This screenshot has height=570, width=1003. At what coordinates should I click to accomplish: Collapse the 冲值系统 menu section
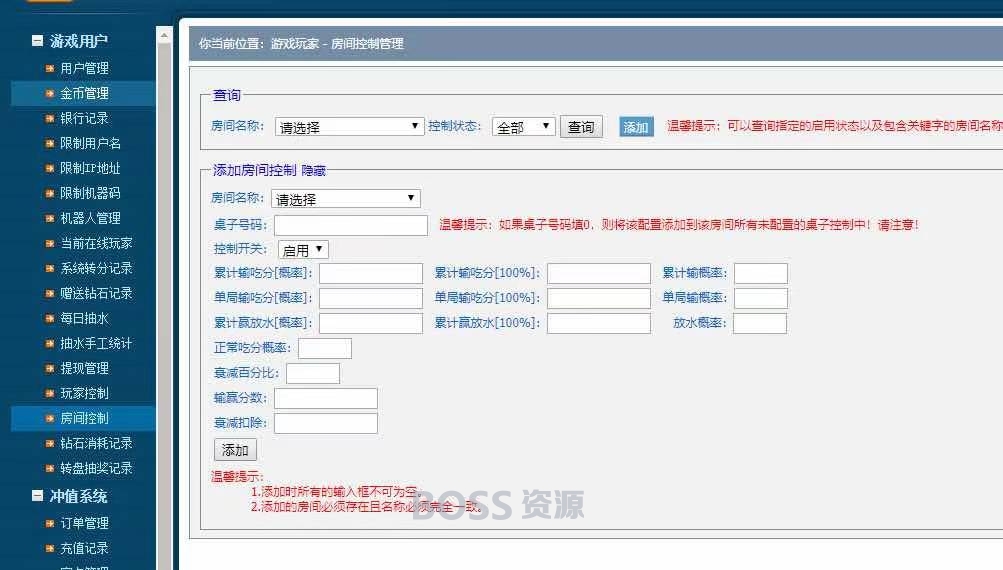[38, 496]
